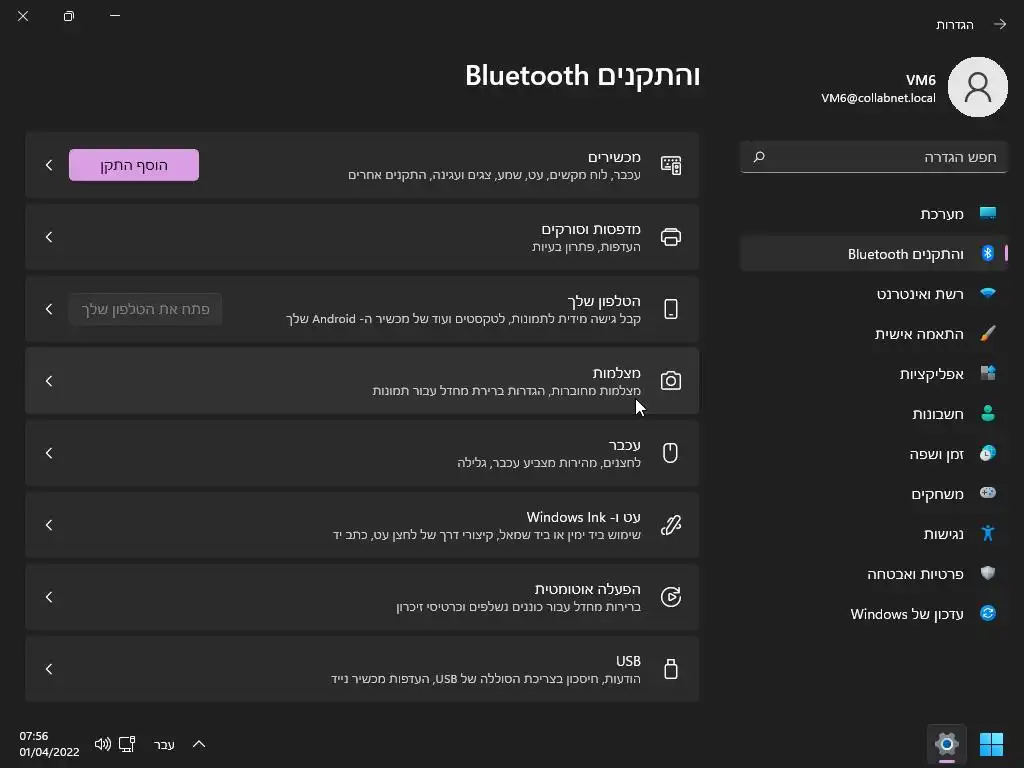
Task: Click the pen icon for Windows Ink
Action: (x=671, y=525)
